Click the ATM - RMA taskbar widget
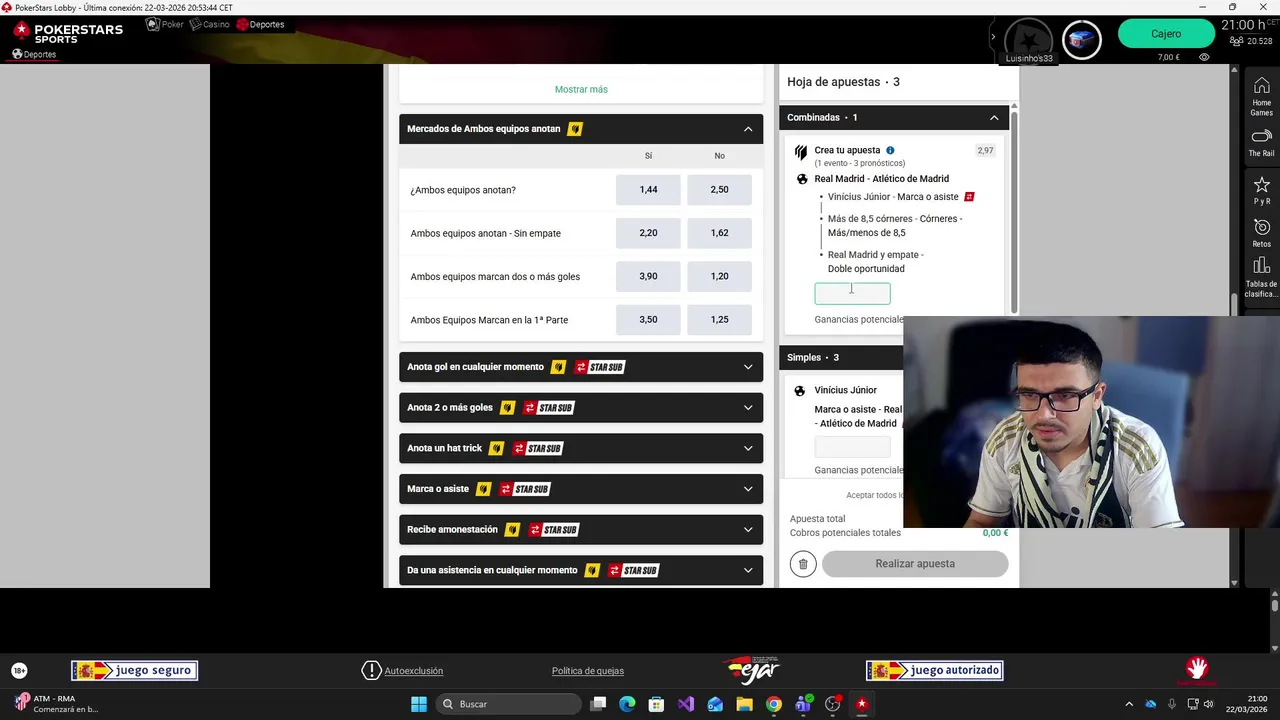The height and width of the screenshot is (720, 1280). click(55, 704)
